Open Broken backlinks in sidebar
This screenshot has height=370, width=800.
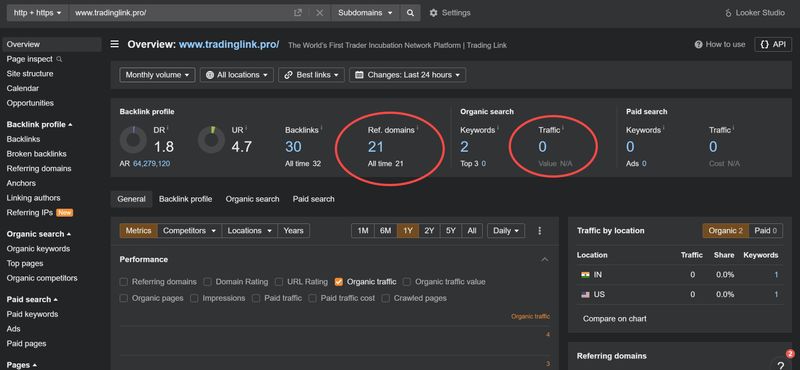pos(36,154)
